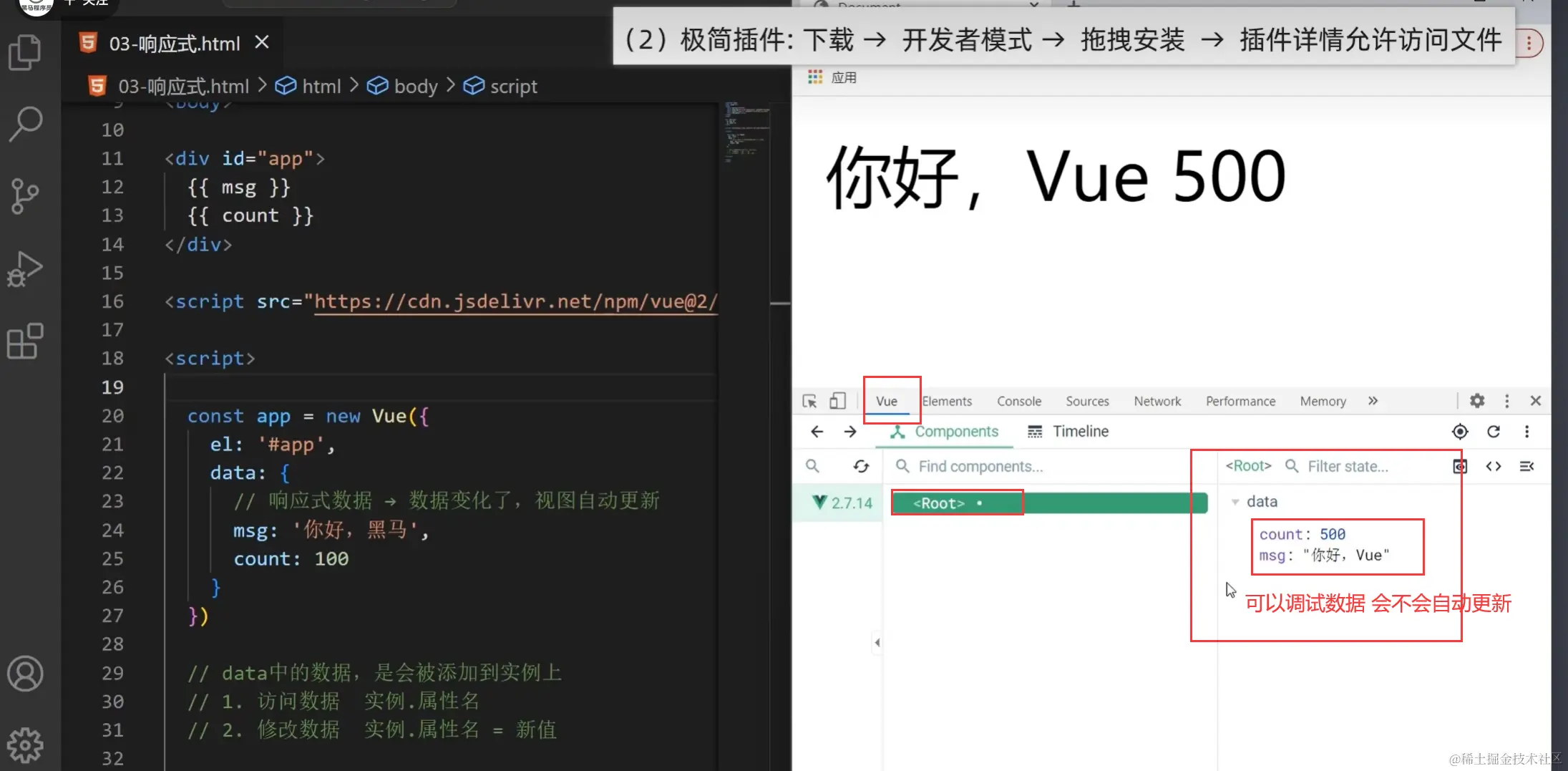
Task: Switch to the Memory tab
Action: pos(1323,401)
